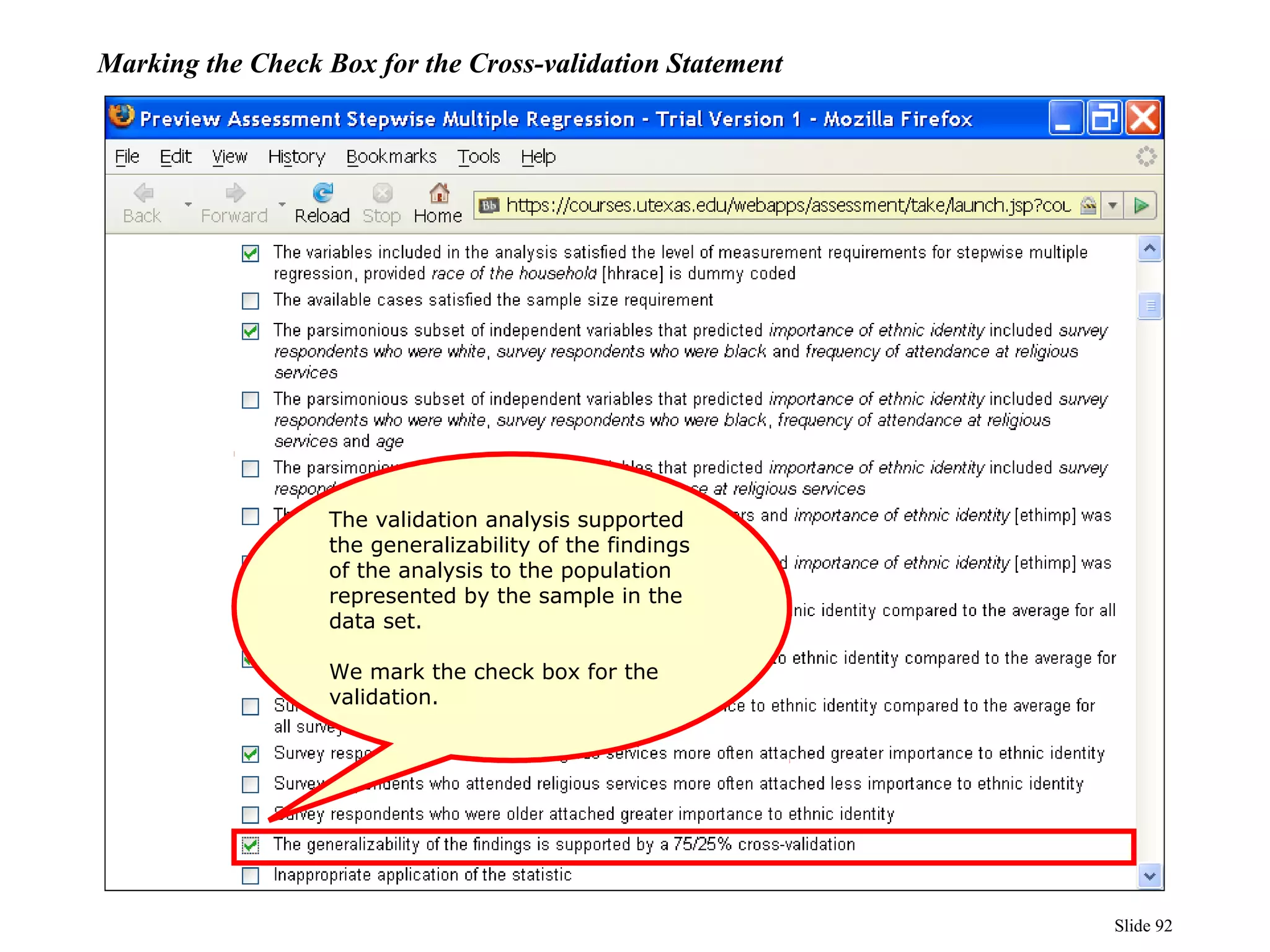
Task: Click text 'The available cases satisfied the sample size requirement'
Action: pyautogui.click(x=494, y=301)
